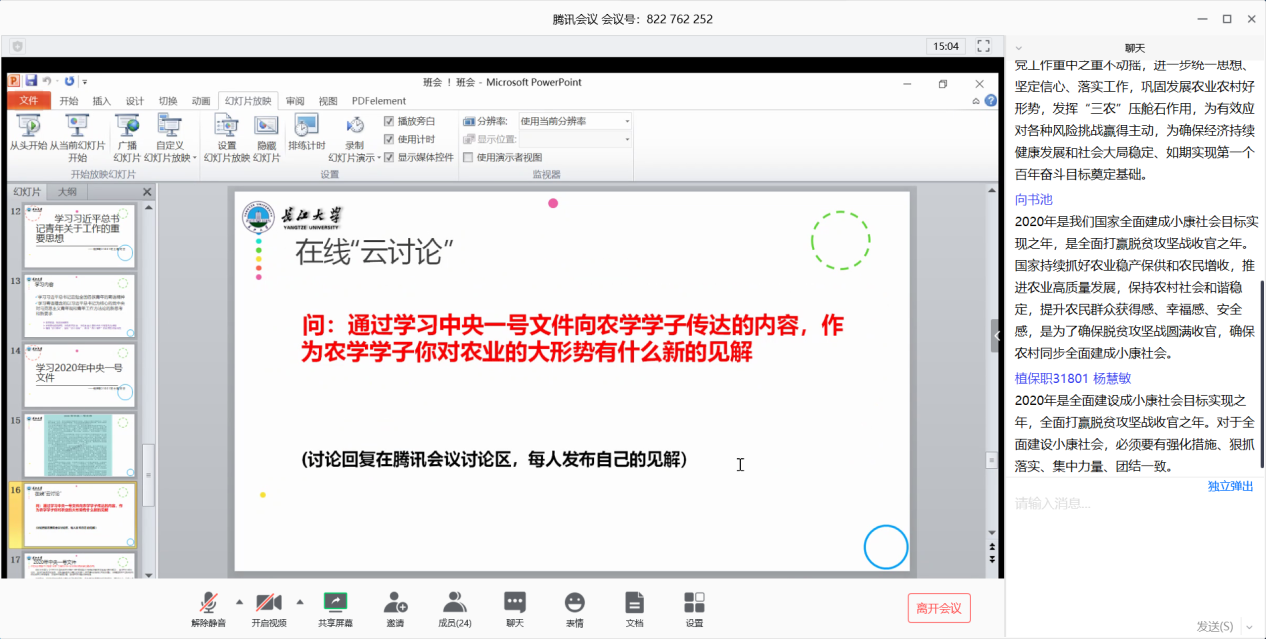This screenshot has height=639, width=1266.
Task: Click the 共享屏幕 share screen icon
Action: [x=335, y=603]
